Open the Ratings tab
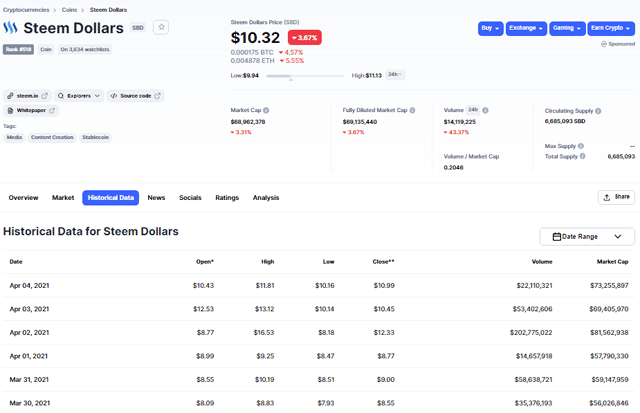This screenshot has height=413, width=640. coord(227,198)
